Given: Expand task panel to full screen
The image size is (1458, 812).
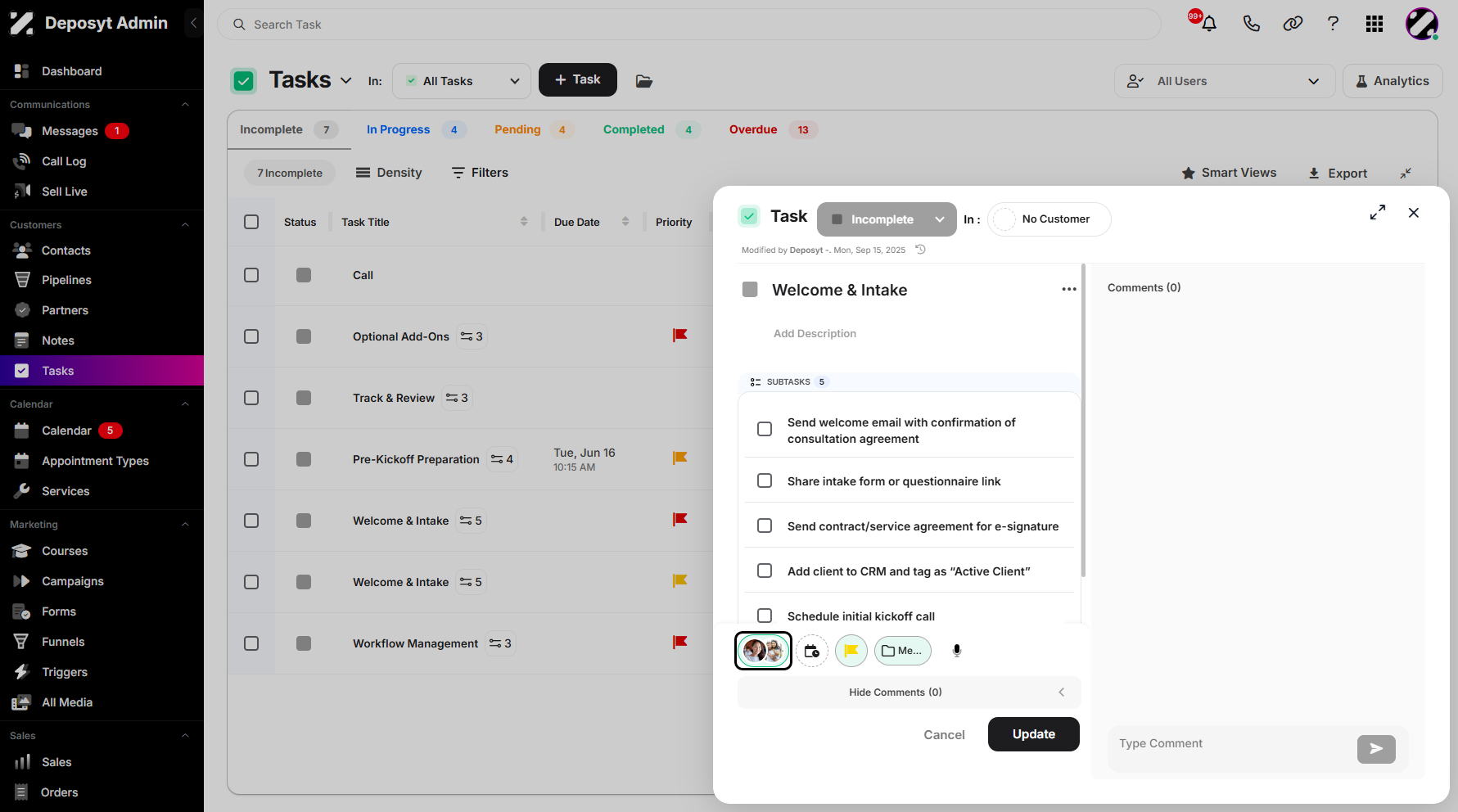Looking at the screenshot, I should point(1378,213).
